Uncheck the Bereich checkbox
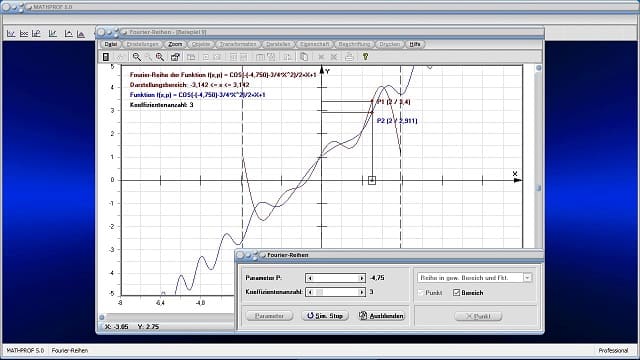This screenshot has width=640, height=360. pos(456,293)
